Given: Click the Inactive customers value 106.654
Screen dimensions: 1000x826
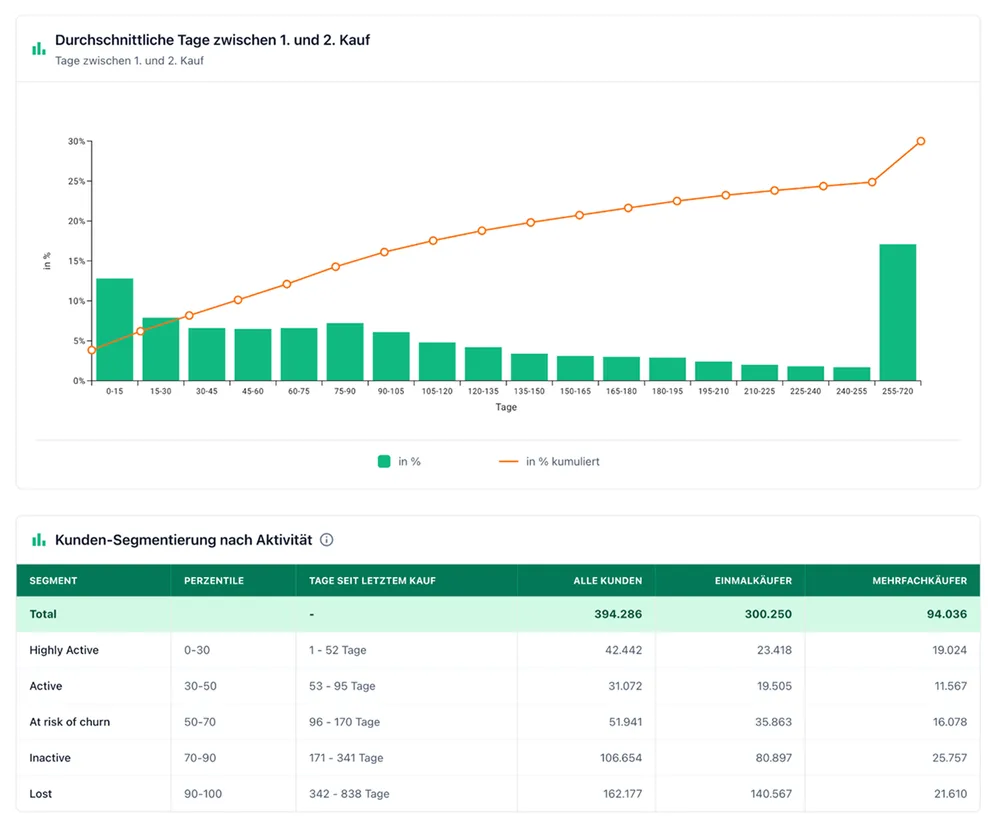Looking at the screenshot, I should [x=621, y=758].
